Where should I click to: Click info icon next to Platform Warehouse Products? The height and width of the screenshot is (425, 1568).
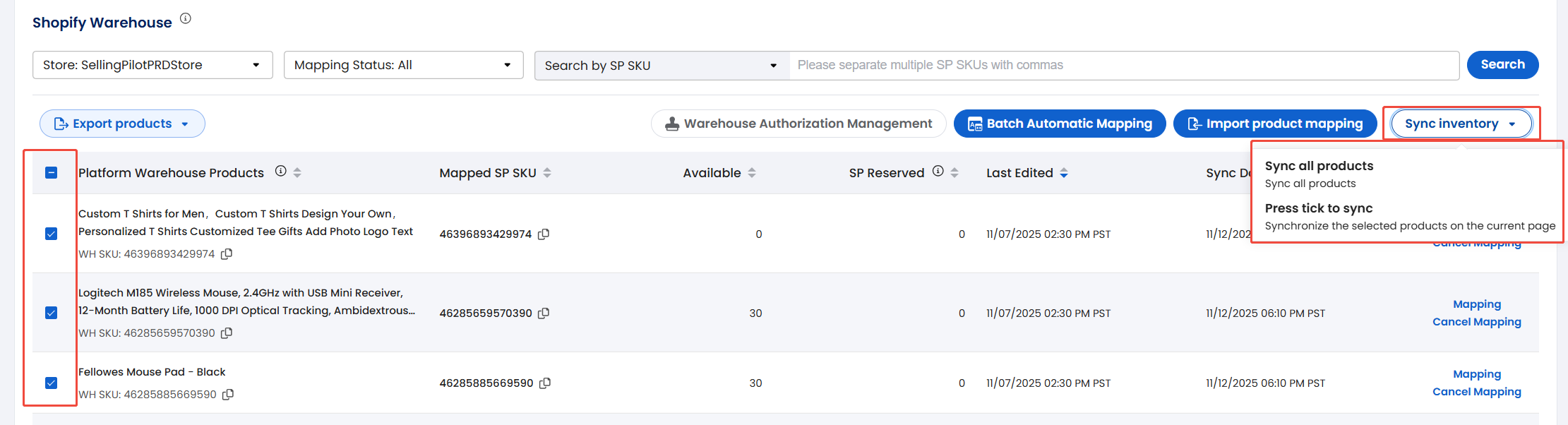coord(280,171)
